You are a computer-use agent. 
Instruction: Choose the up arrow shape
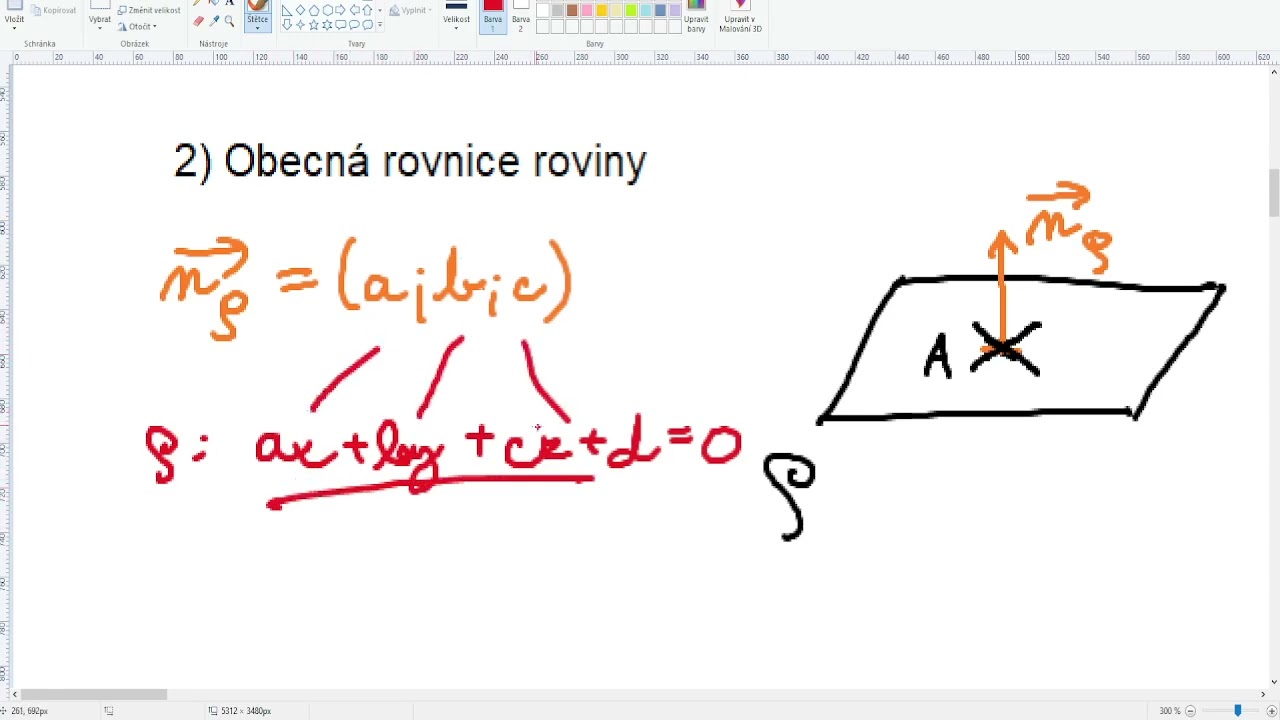click(x=367, y=10)
